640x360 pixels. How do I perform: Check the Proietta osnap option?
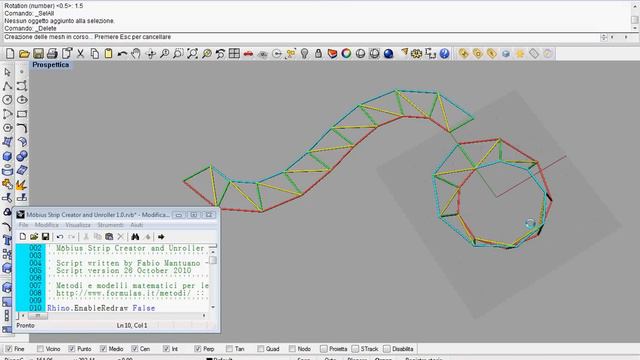[324, 349]
